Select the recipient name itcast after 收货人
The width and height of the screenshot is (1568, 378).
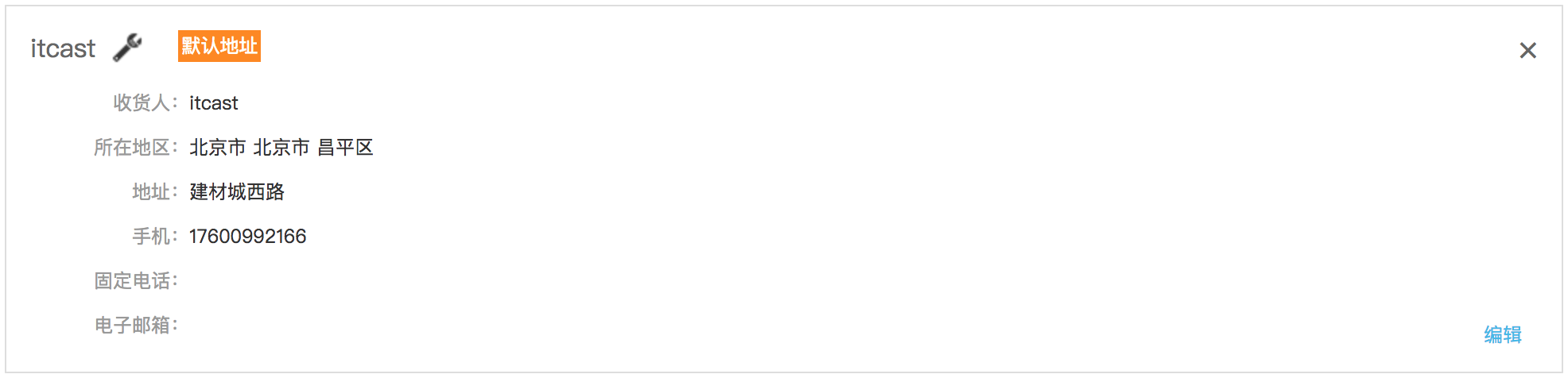(x=214, y=103)
